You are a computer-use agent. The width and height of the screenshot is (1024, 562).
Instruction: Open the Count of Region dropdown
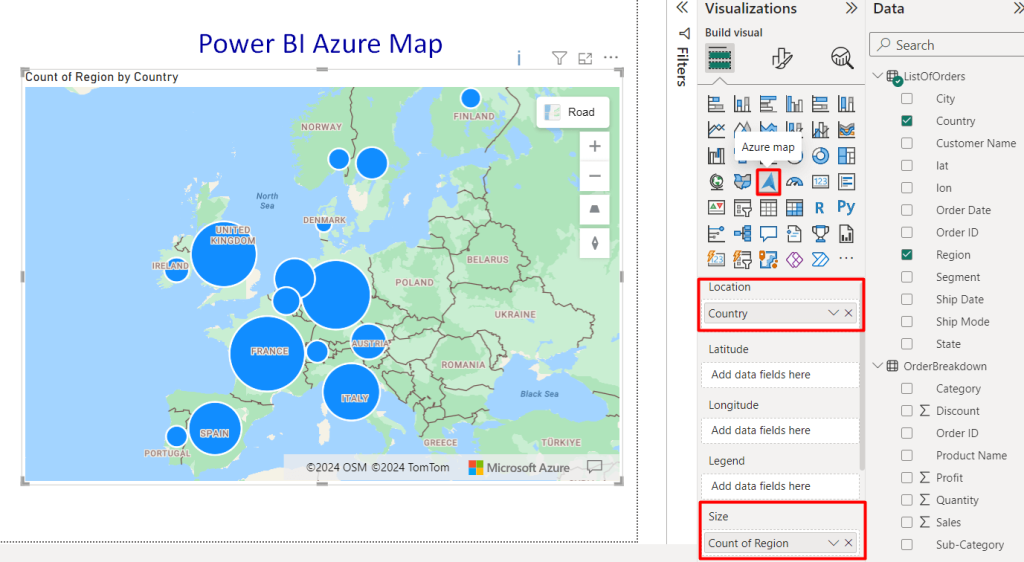pyautogui.click(x=834, y=543)
